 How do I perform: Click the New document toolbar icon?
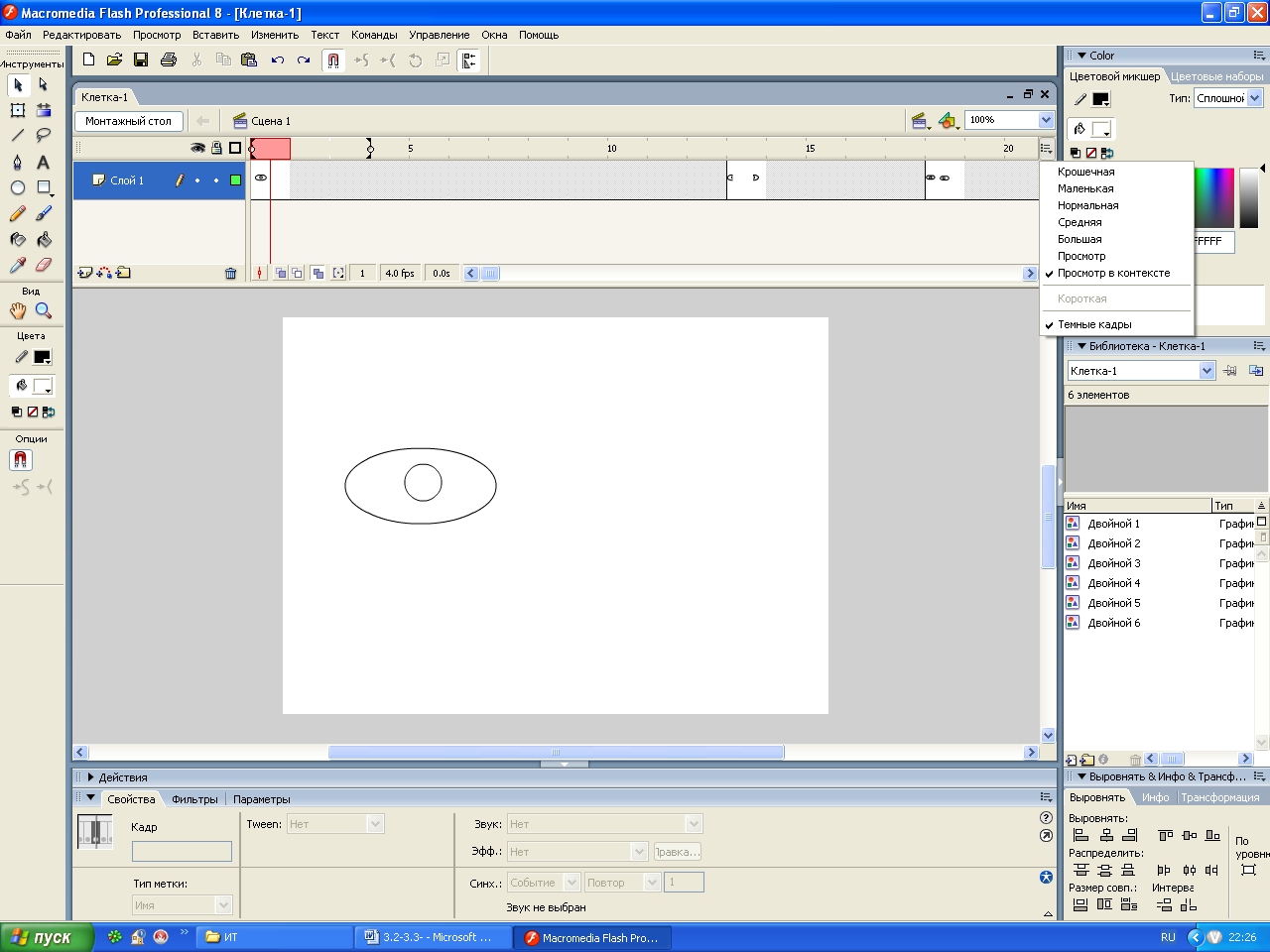(88, 59)
